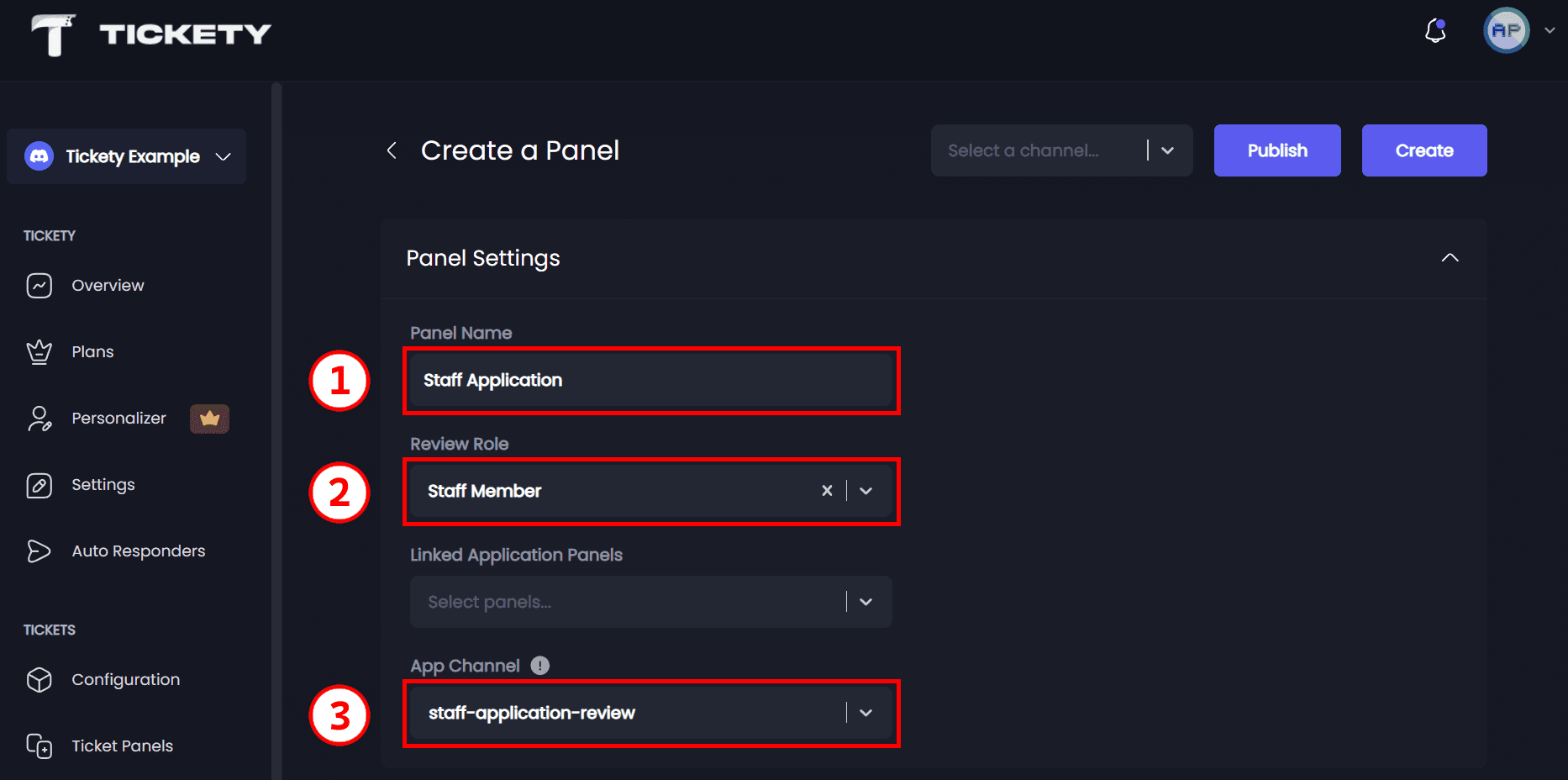Image resolution: width=1568 pixels, height=780 pixels.
Task: Expand the Linked Application Panels selector
Action: coord(866,602)
